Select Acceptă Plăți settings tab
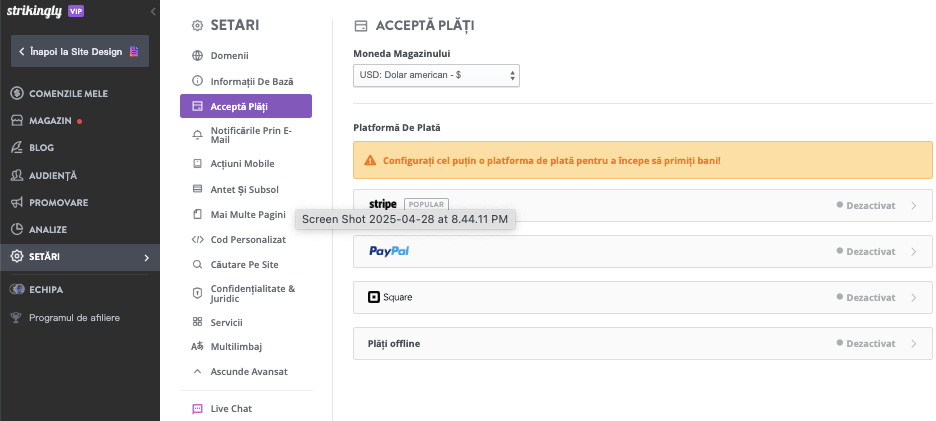Viewport: 936px width, 421px height. coord(245,106)
